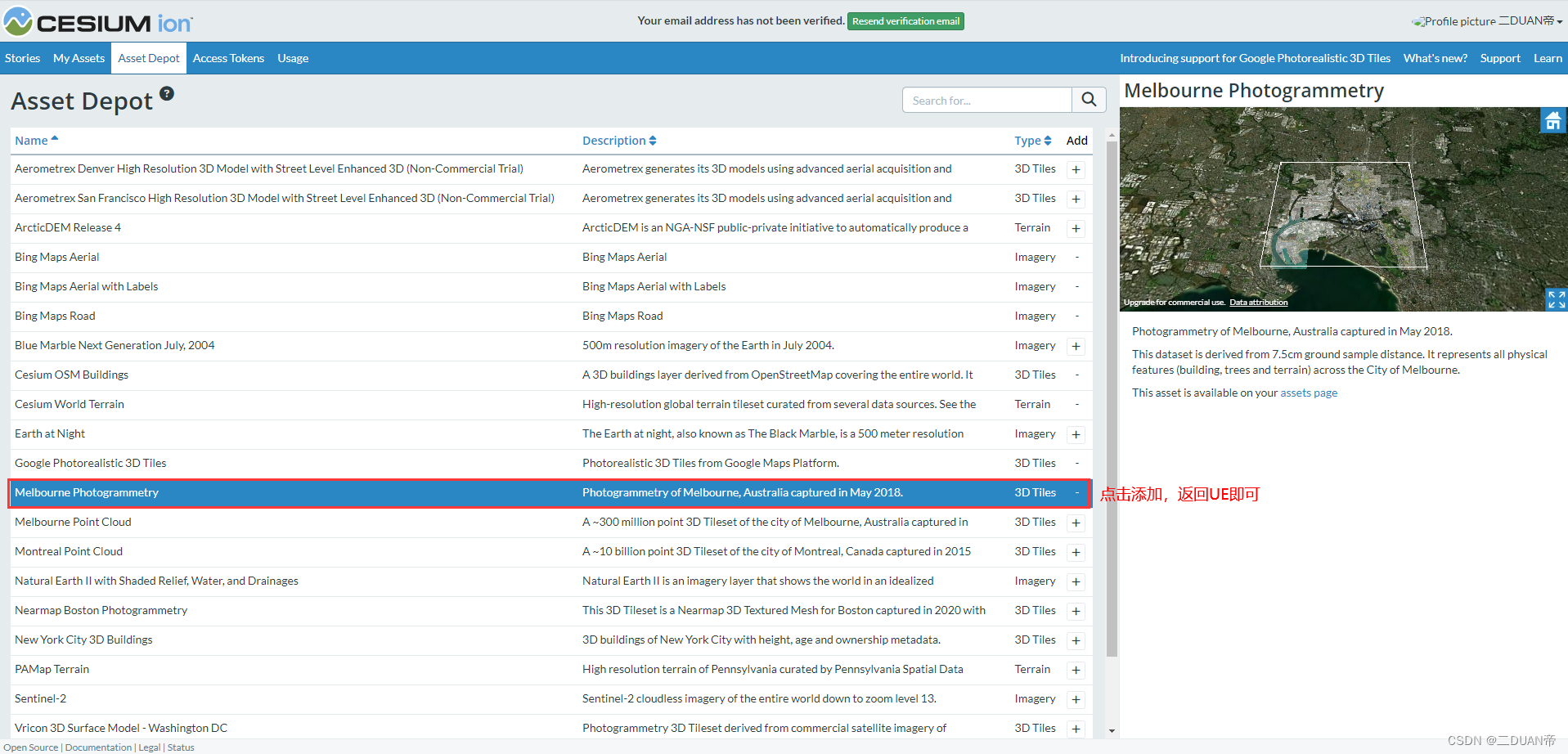
Task: Open the Legal footer link
Action: tap(150, 747)
